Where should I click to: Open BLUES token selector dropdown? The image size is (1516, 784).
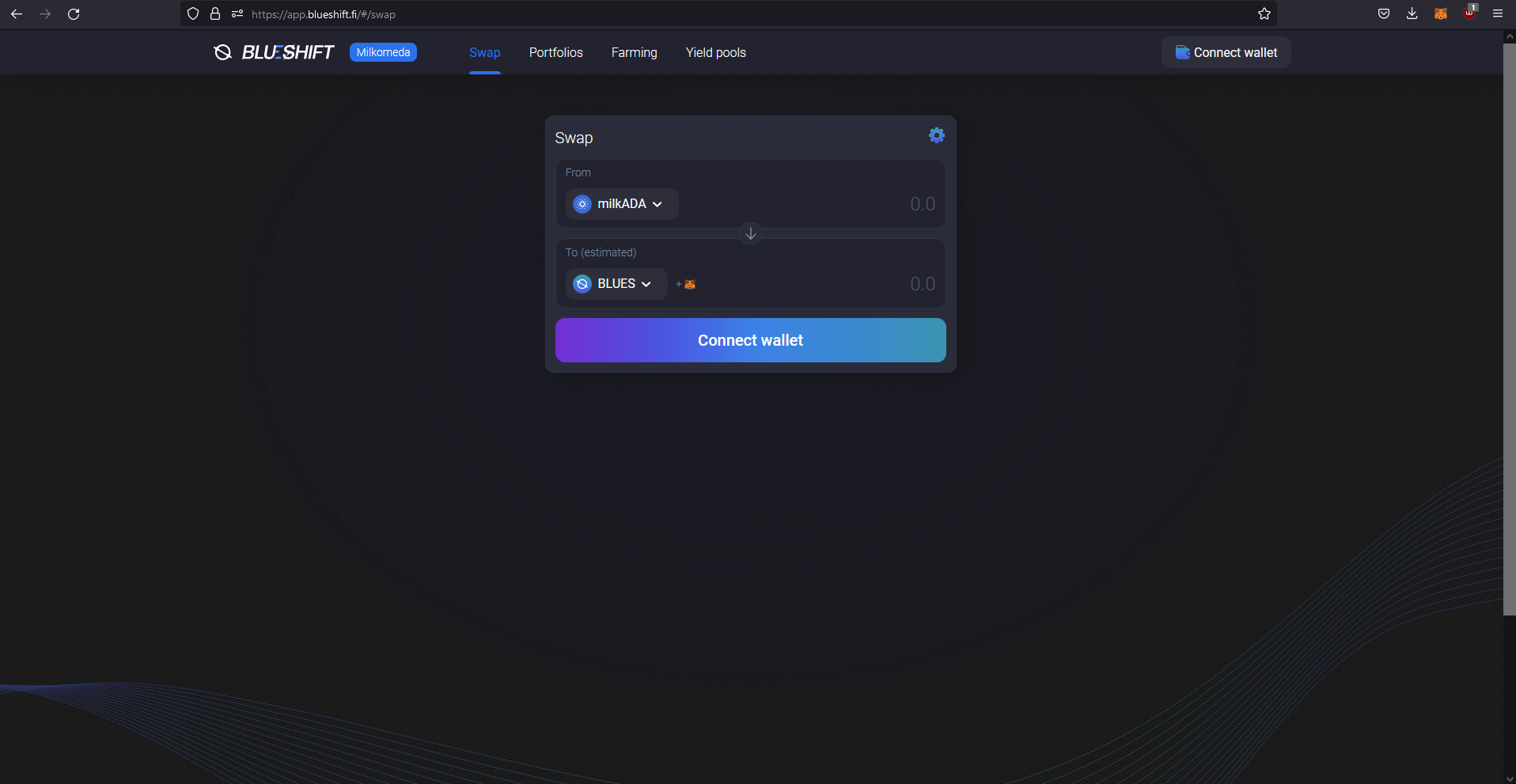point(616,284)
